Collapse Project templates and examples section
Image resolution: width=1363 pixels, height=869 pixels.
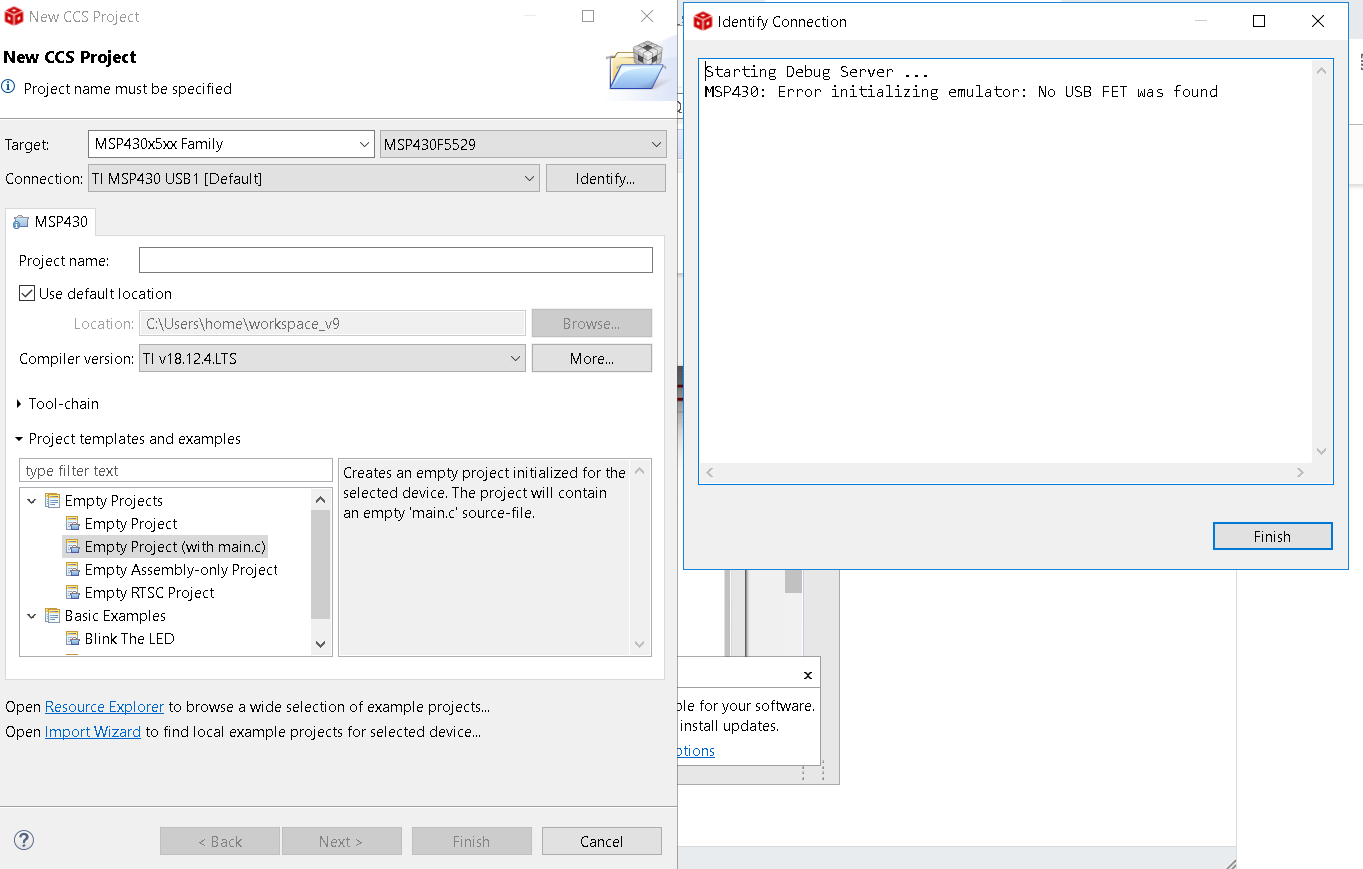(x=20, y=439)
